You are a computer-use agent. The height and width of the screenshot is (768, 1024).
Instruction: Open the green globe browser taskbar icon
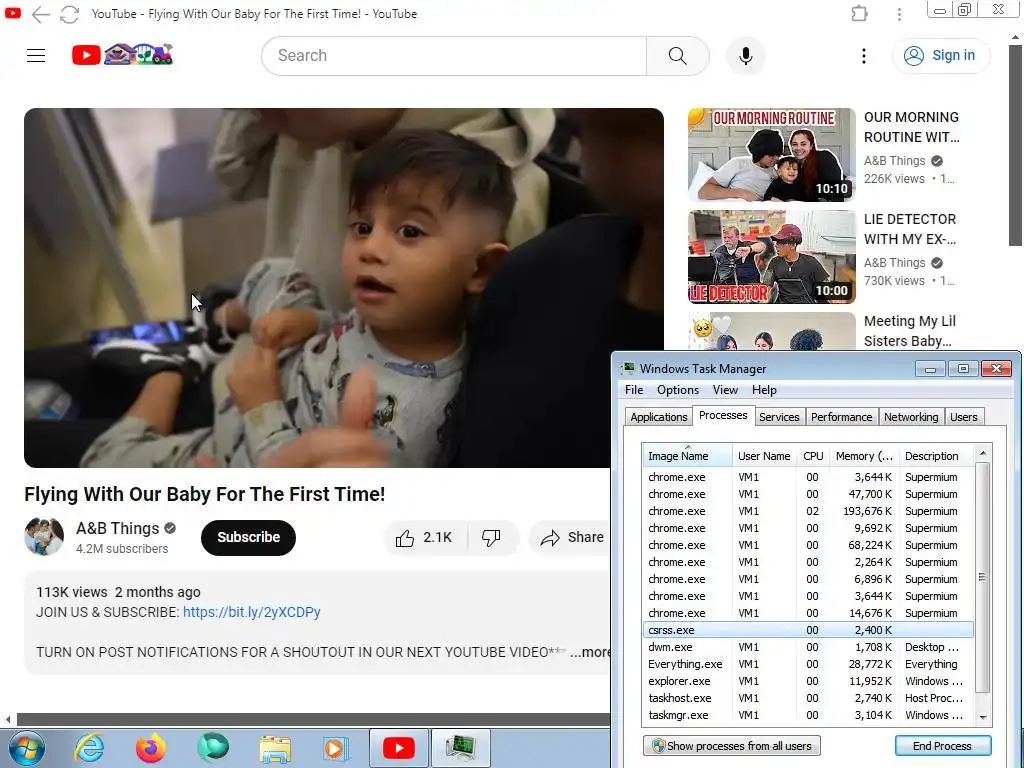[213, 748]
